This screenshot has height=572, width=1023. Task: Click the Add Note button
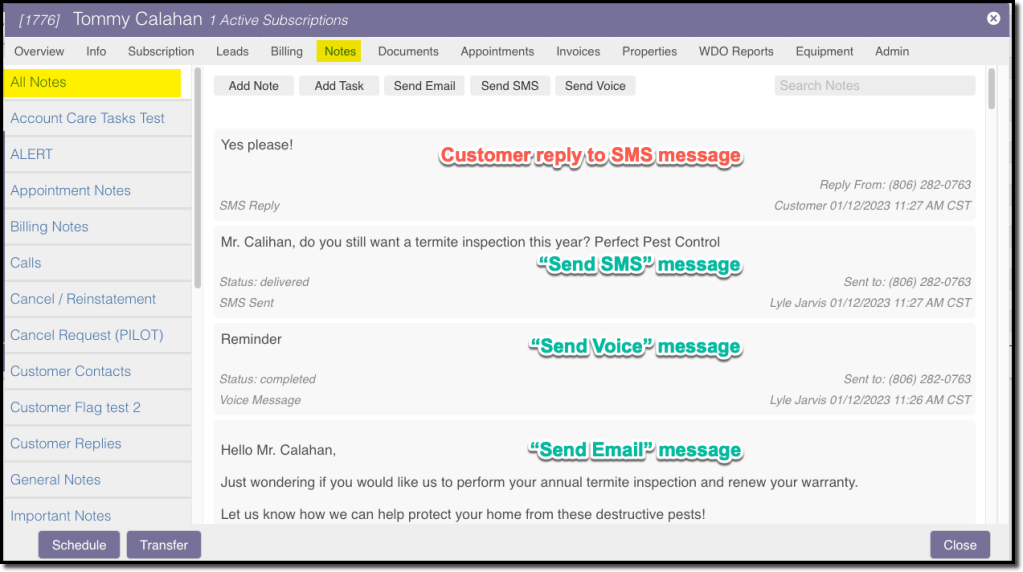[x=254, y=86]
